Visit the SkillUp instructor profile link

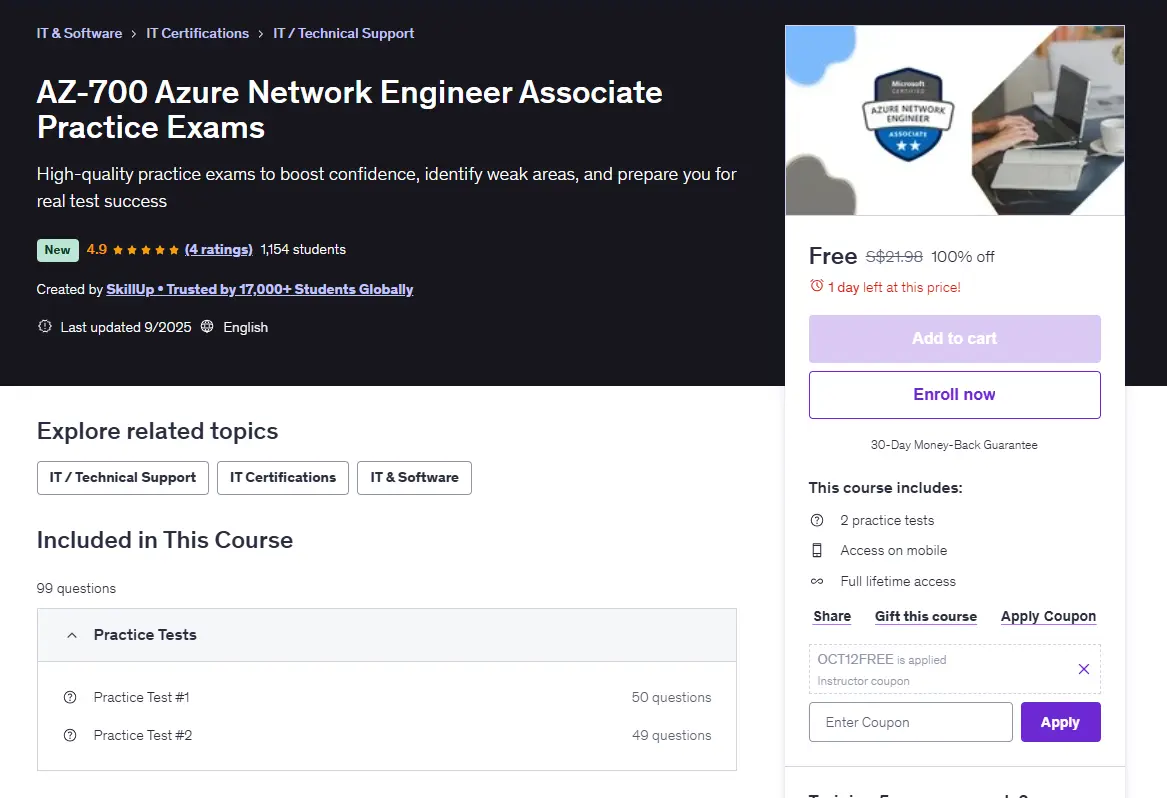(x=259, y=290)
